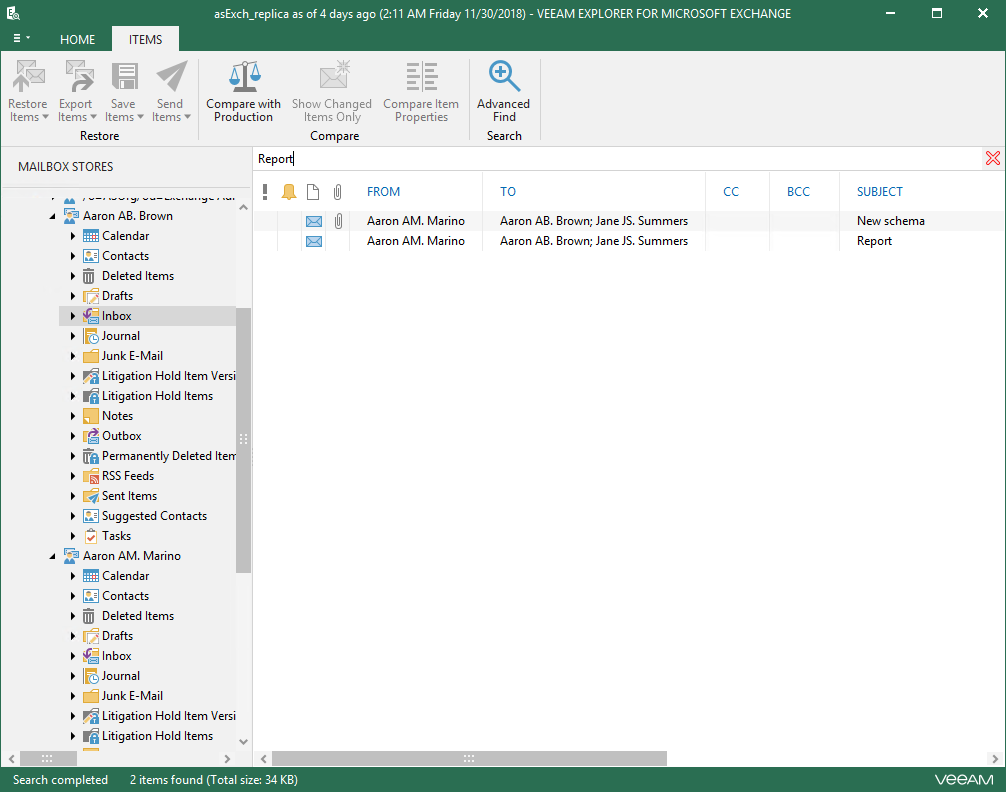Click envelope icon of Report message
The width and height of the screenshot is (1006, 792).
click(x=314, y=241)
